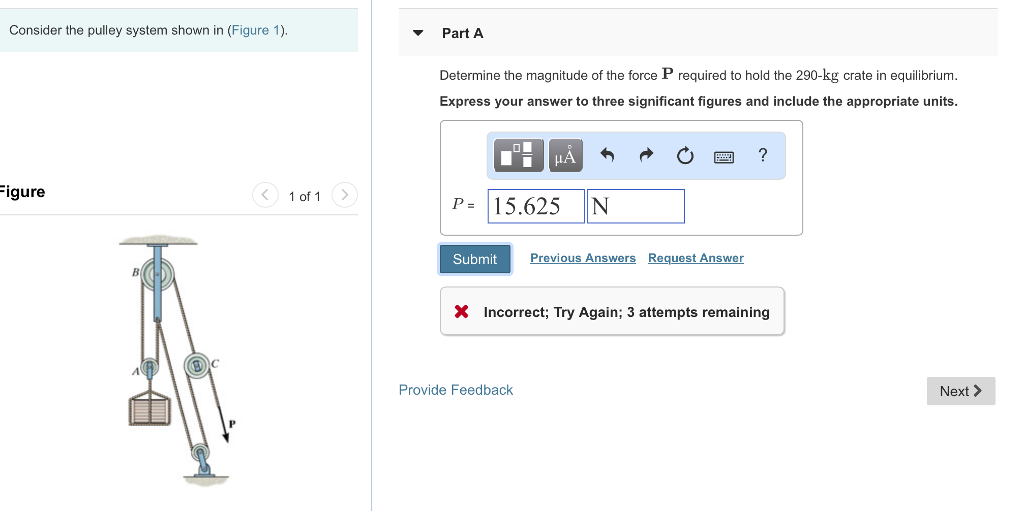The height and width of the screenshot is (511, 1024).
Task: Show the keyboard shortcuts icon
Action: click(724, 156)
